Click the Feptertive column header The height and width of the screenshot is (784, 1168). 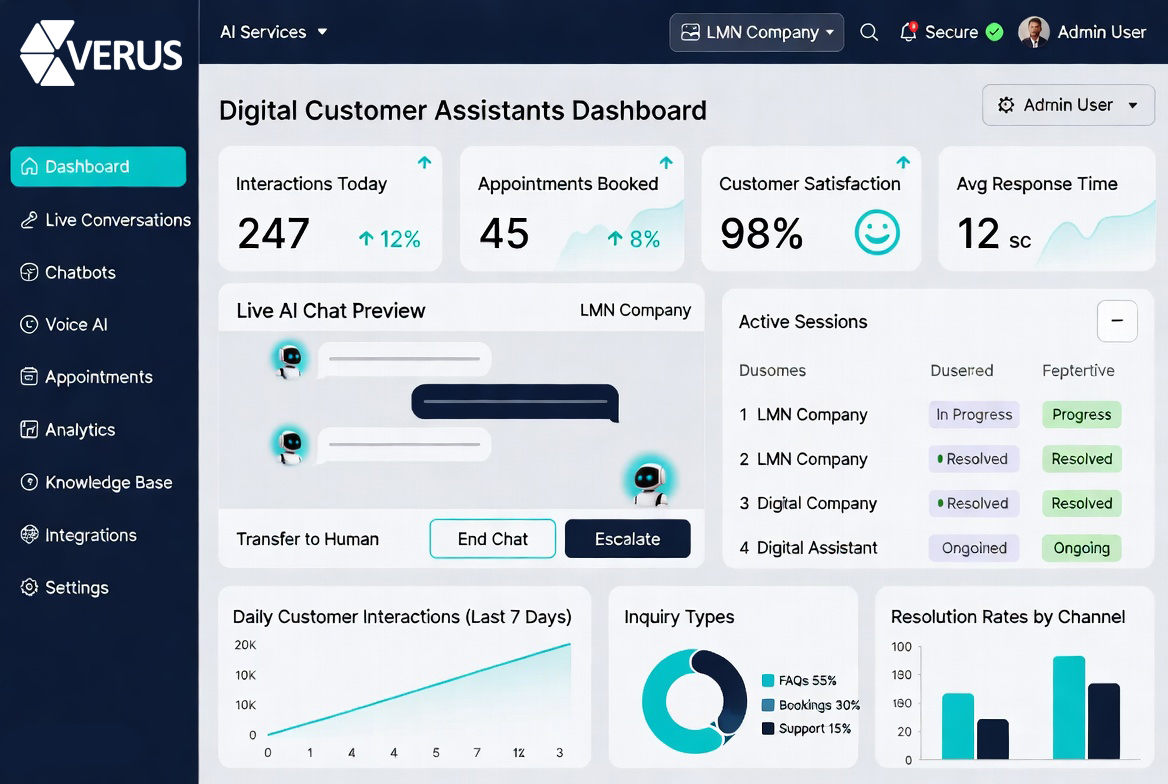point(1078,370)
